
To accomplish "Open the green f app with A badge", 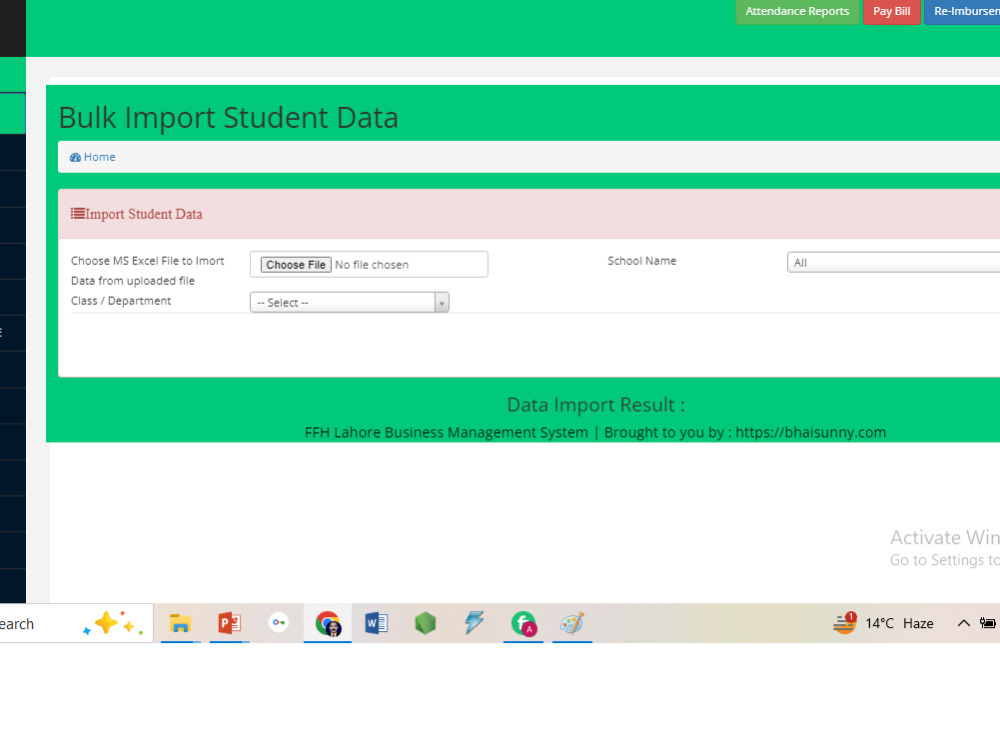I will pos(524,624).
